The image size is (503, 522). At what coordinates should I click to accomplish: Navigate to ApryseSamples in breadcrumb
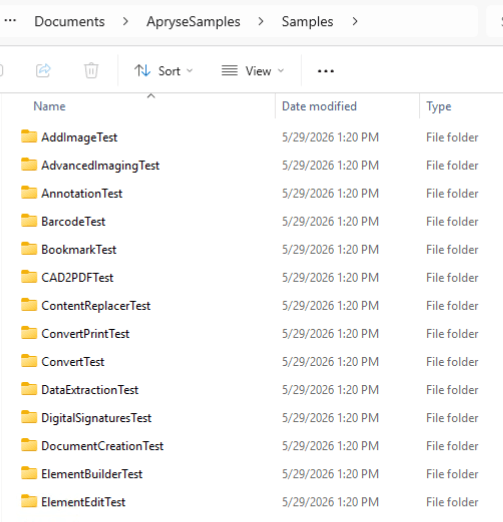193,22
